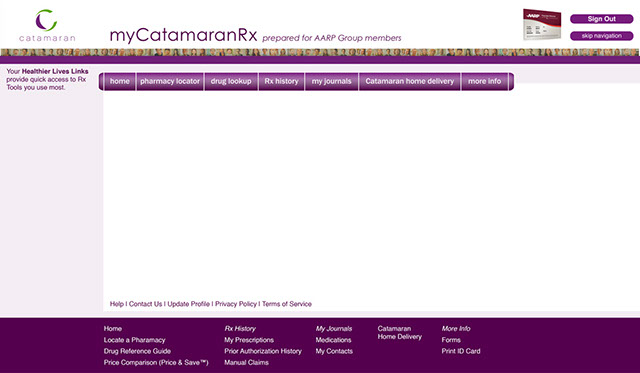Image resolution: width=640 pixels, height=373 pixels.
Task: Open the Rx history tab
Action: (x=281, y=81)
